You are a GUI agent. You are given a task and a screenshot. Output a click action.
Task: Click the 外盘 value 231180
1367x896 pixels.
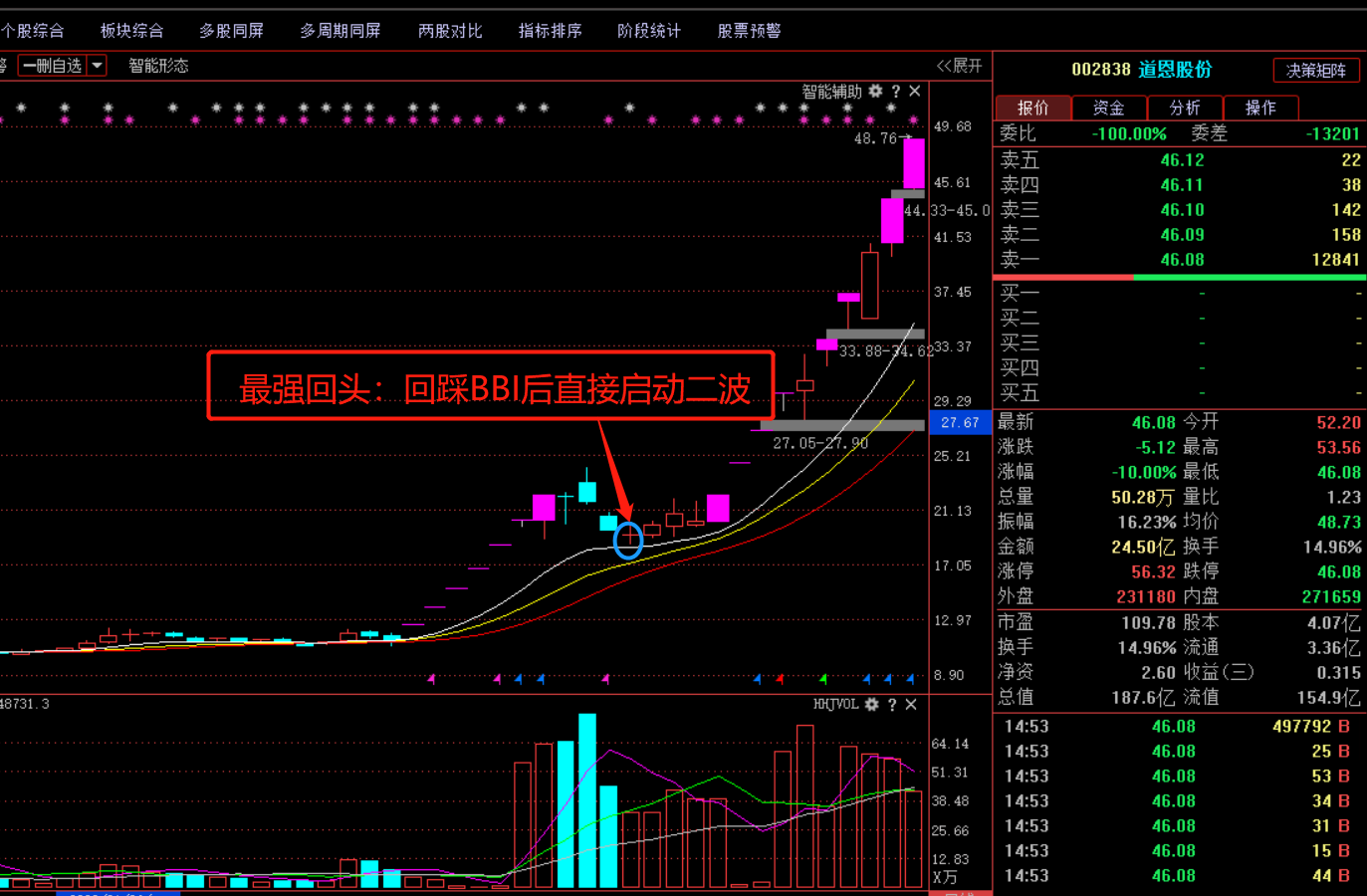tap(1146, 596)
